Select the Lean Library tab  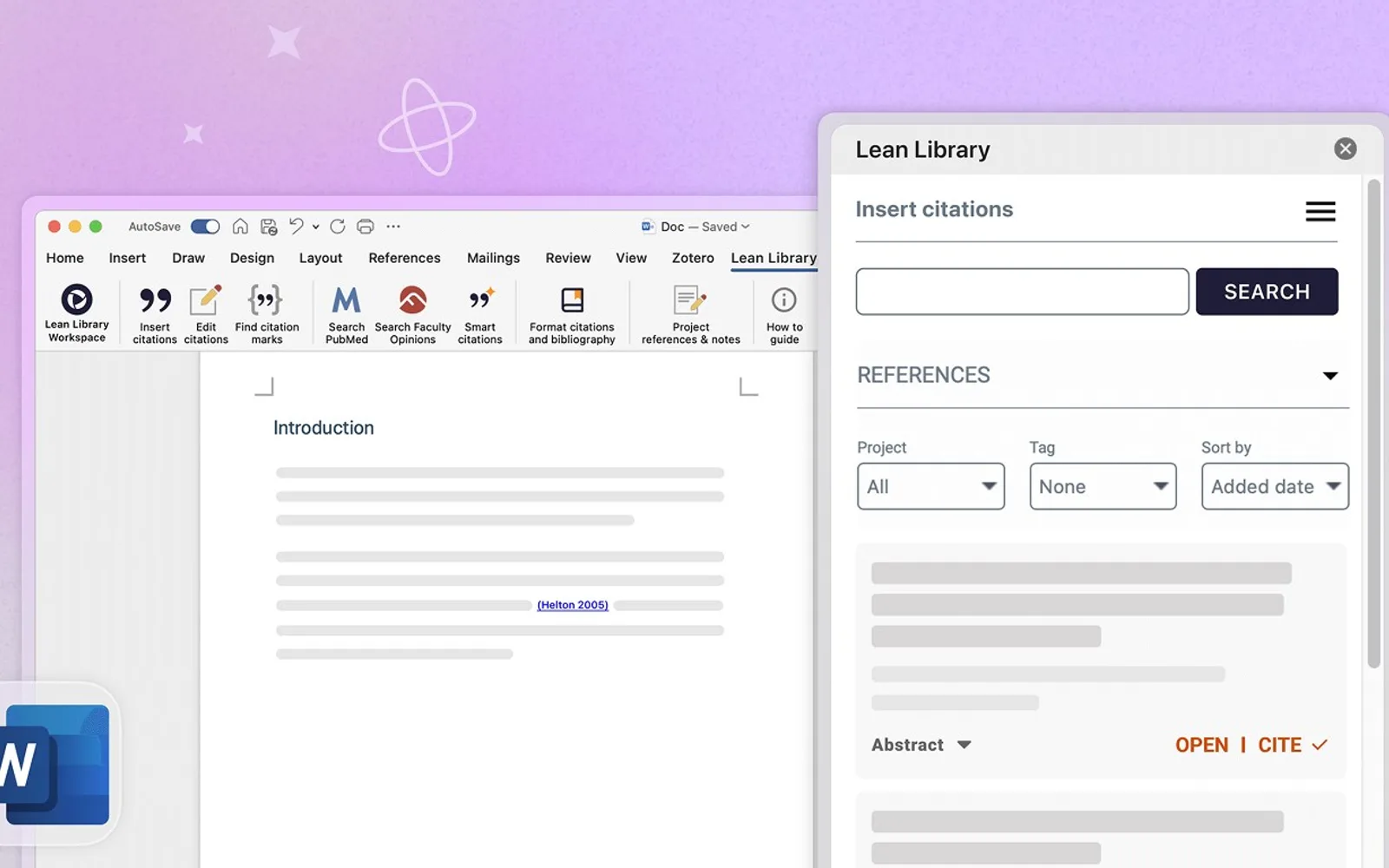click(x=773, y=258)
